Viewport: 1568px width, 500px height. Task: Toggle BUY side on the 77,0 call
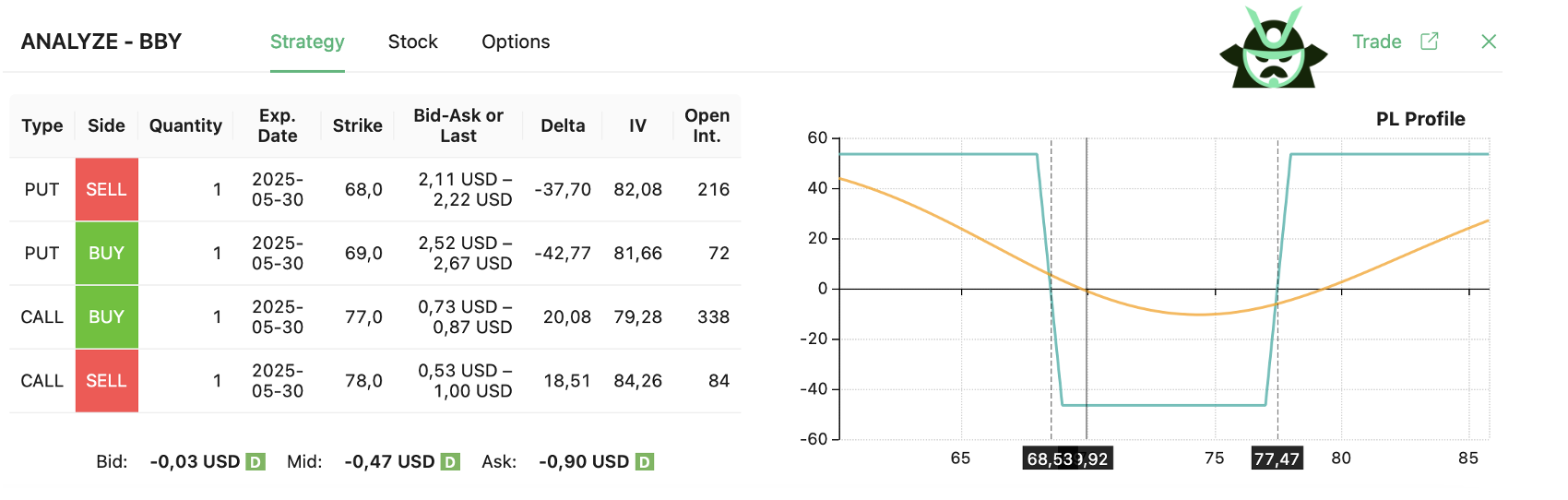107,316
